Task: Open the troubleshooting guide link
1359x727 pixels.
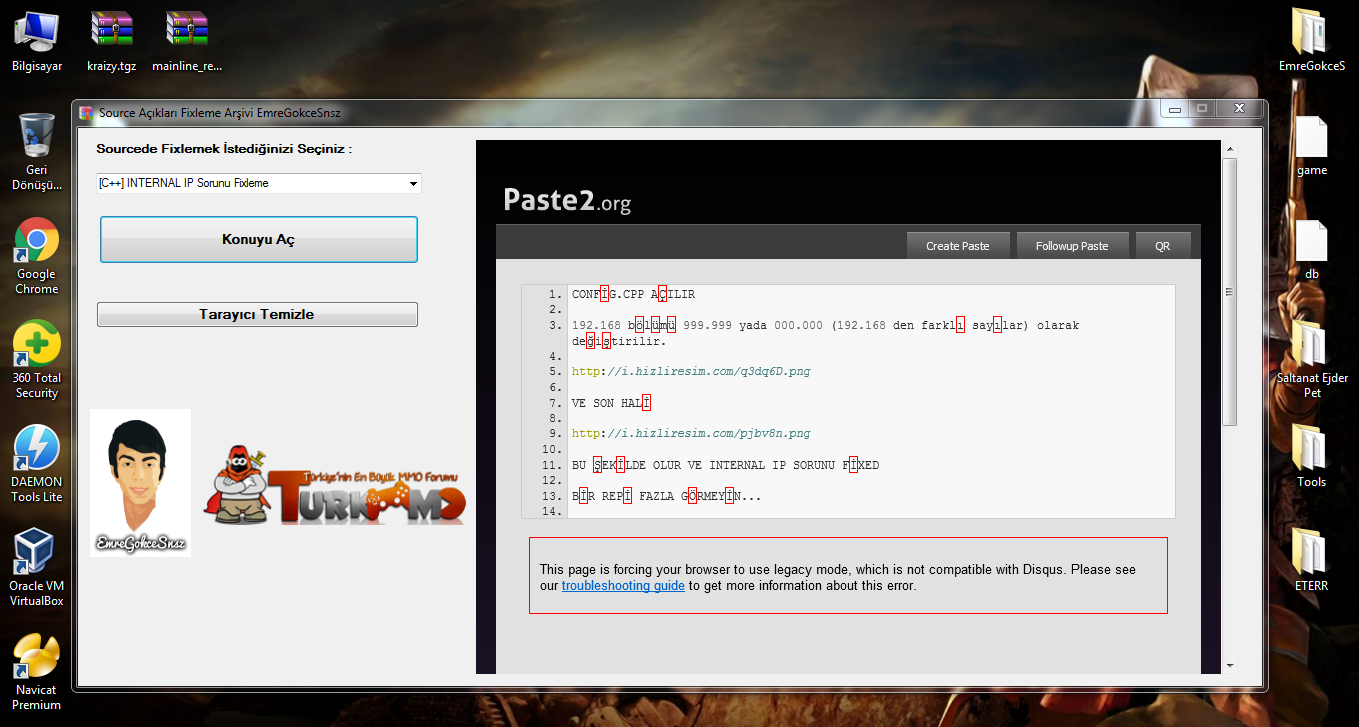Action: (x=623, y=586)
